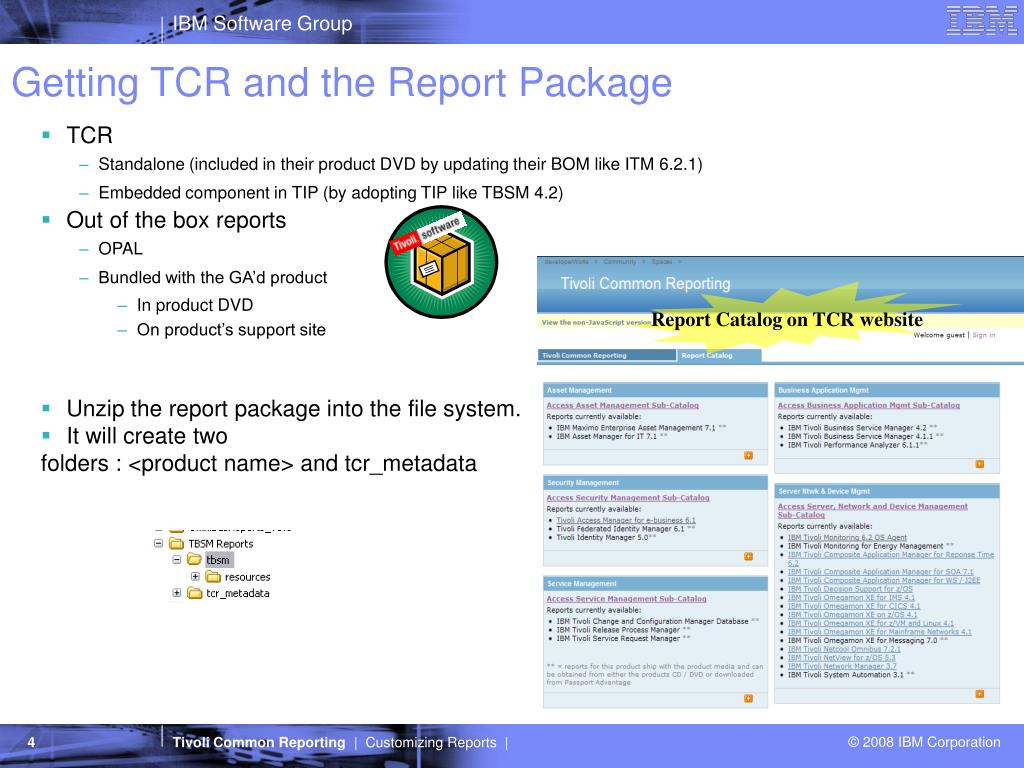Image resolution: width=1024 pixels, height=768 pixels.
Task: Click orange icon in Server Ntwk & Device Mgmt panel
Action: (x=980, y=694)
